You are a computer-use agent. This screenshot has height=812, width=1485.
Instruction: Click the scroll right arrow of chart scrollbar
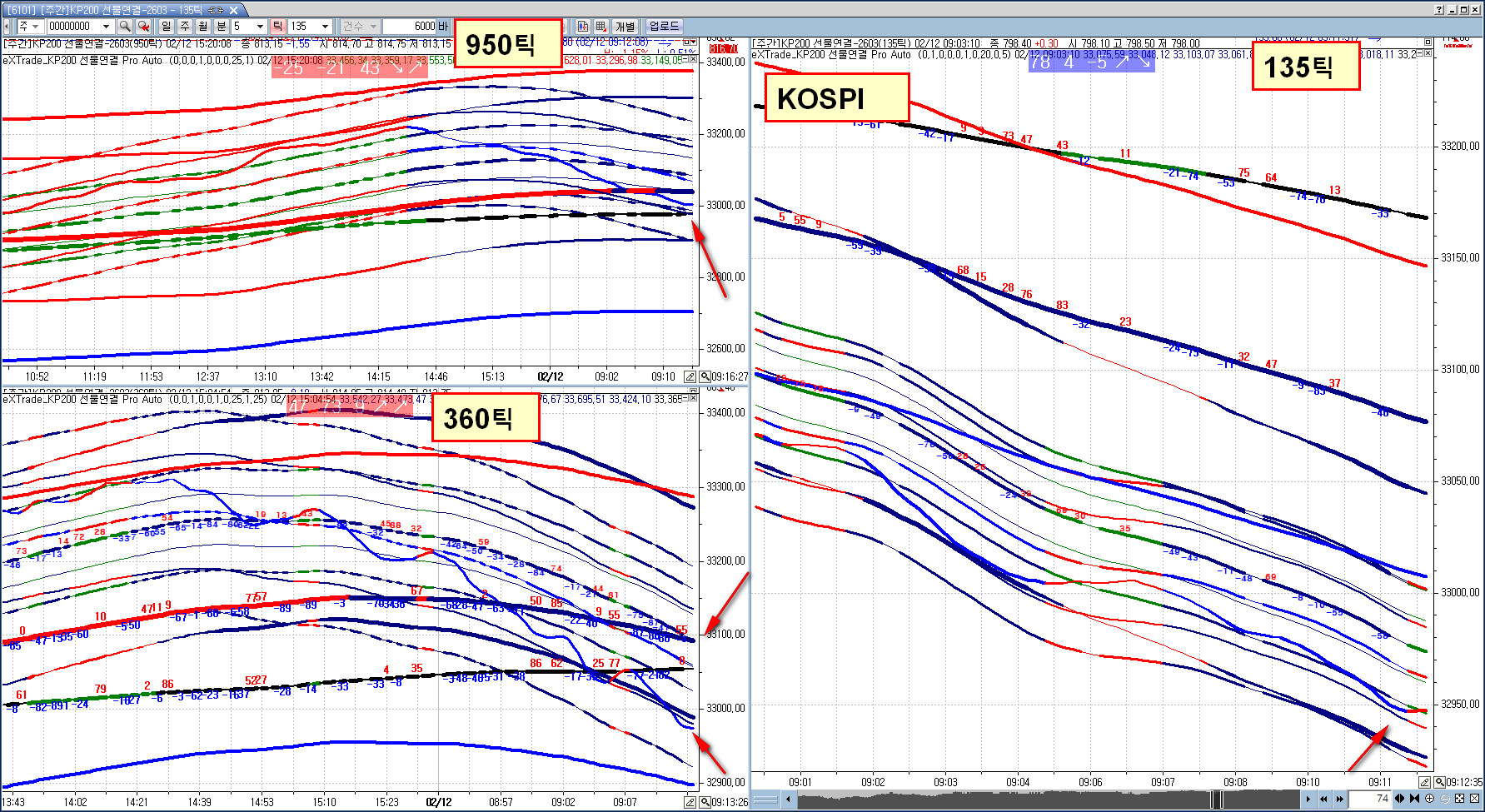[1308, 799]
